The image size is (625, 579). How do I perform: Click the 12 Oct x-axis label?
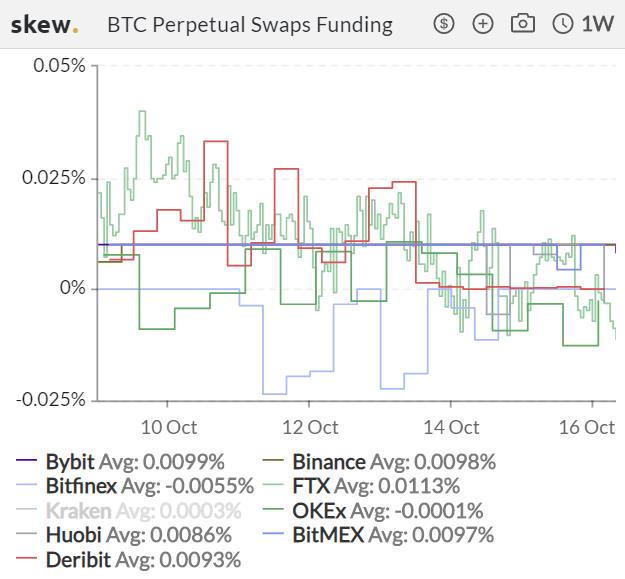point(310,428)
